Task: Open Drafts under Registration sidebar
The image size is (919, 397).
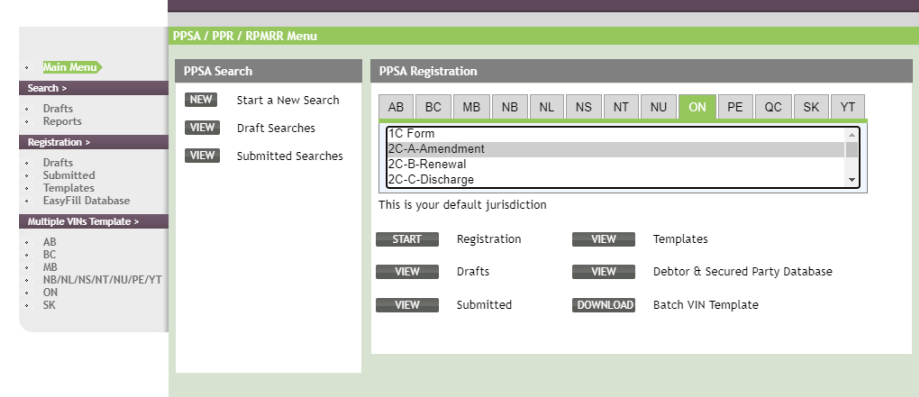Action: 58,162
